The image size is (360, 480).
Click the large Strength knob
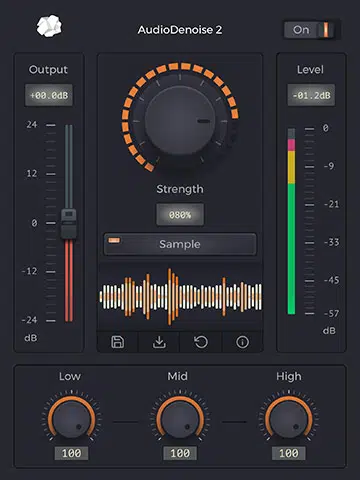(x=180, y=120)
